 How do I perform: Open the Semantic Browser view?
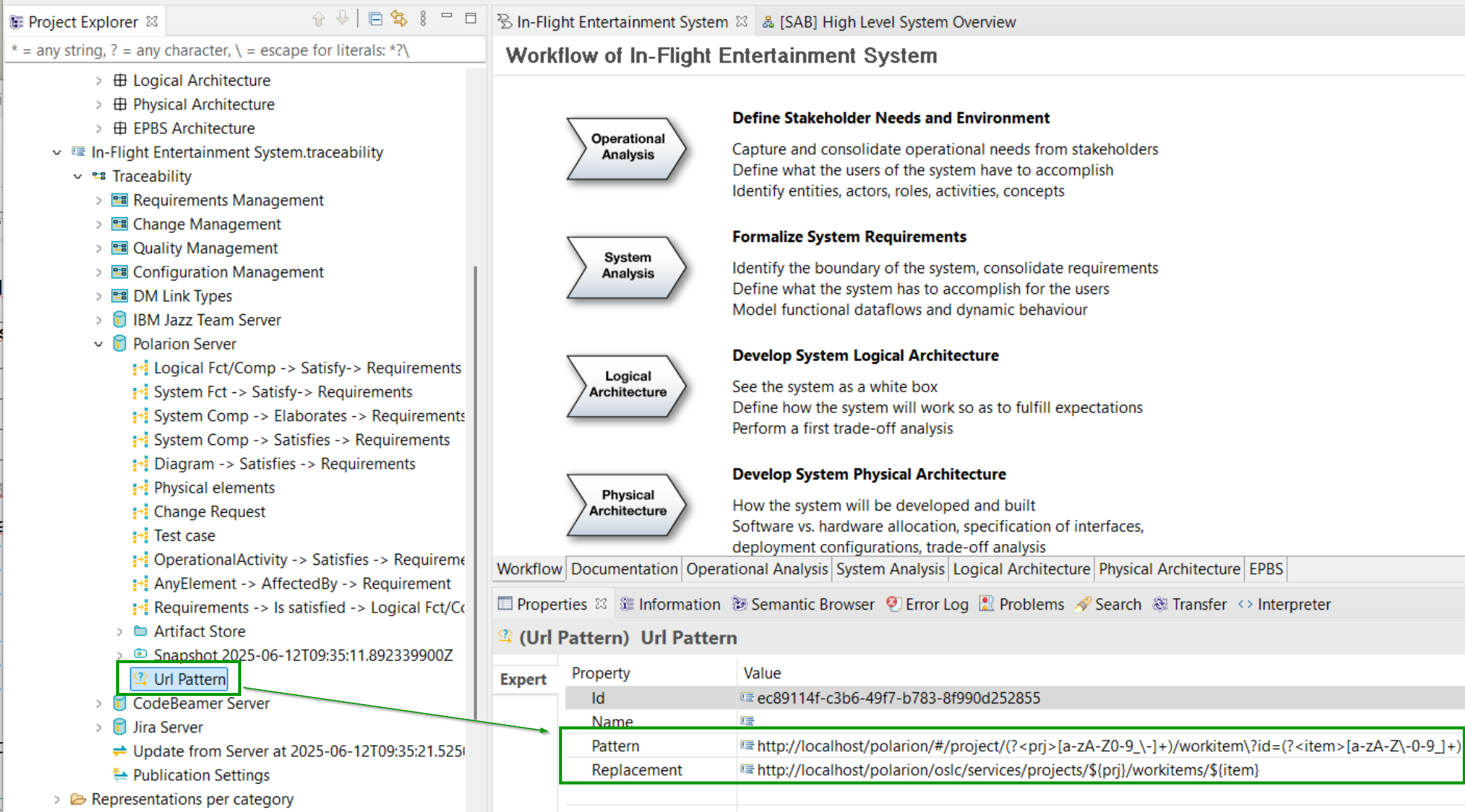(x=803, y=604)
